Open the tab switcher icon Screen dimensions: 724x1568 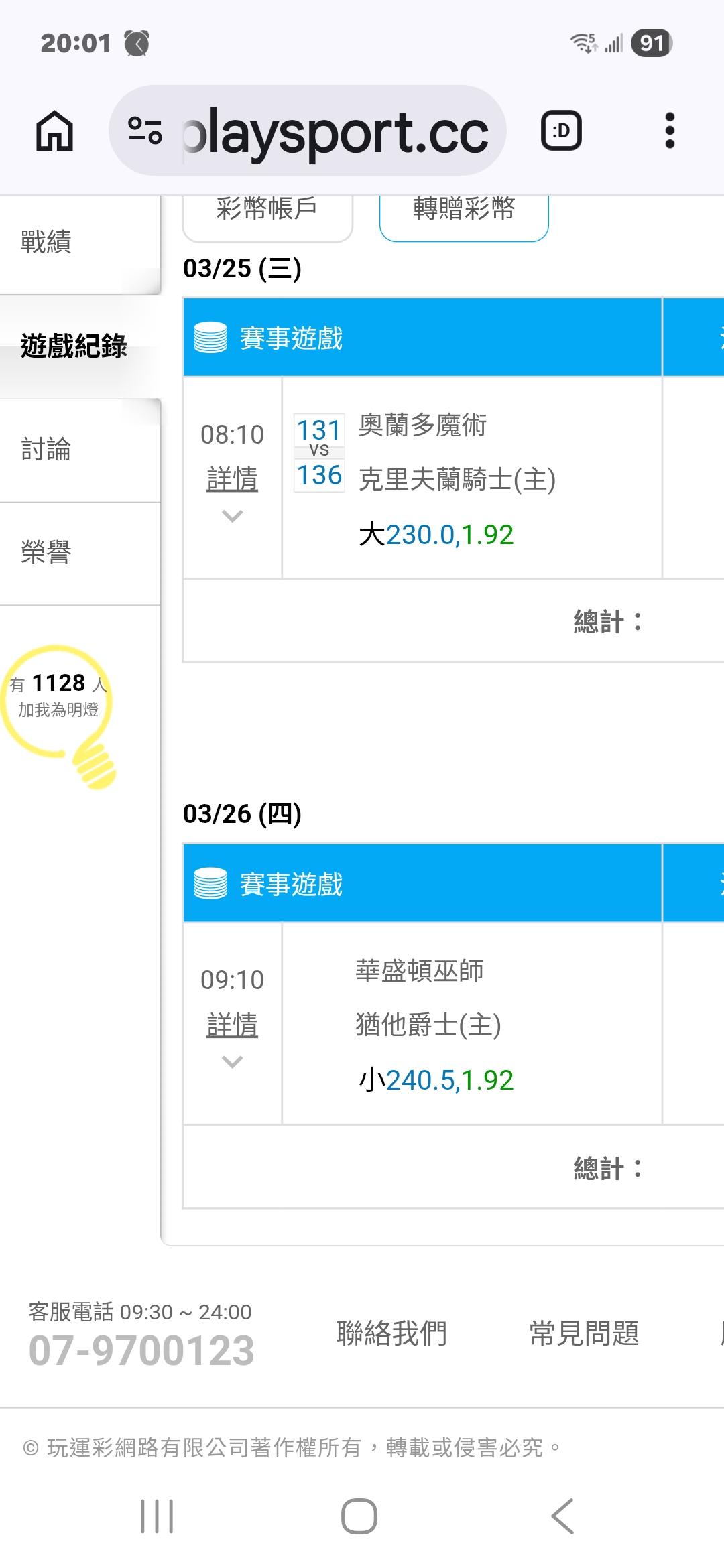pyautogui.click(x=561, y=131)
